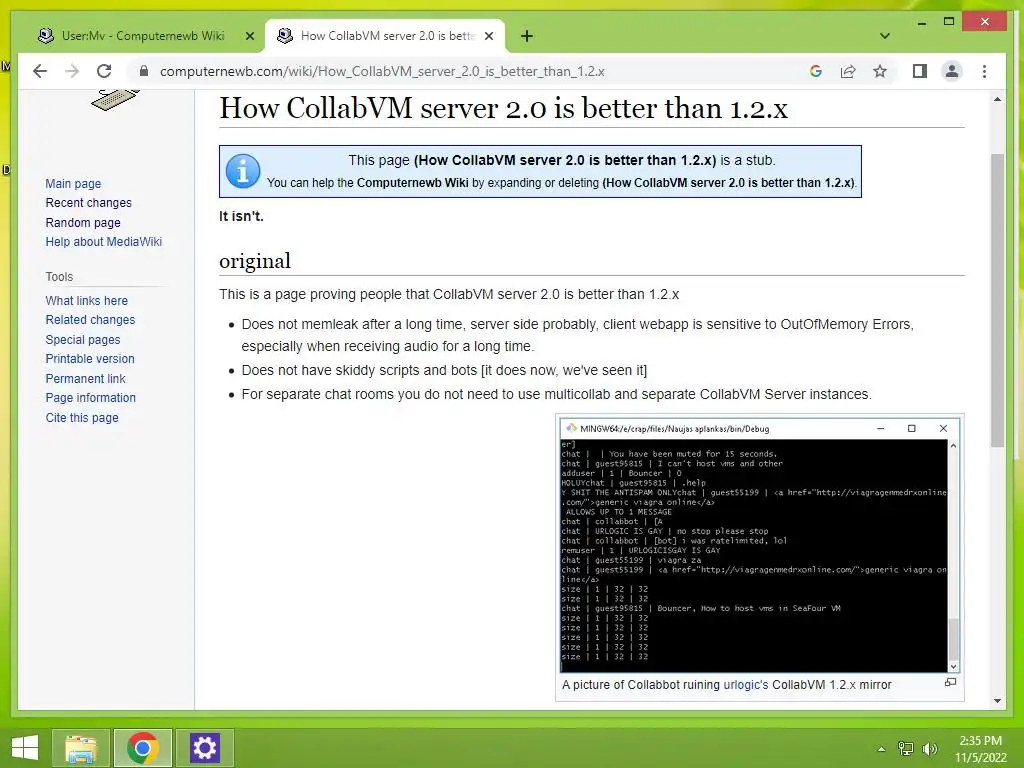Close the User:Mv Computernewb Wiki tab
Viewport: 1024px width, 768px height.
tap(249, 36)
